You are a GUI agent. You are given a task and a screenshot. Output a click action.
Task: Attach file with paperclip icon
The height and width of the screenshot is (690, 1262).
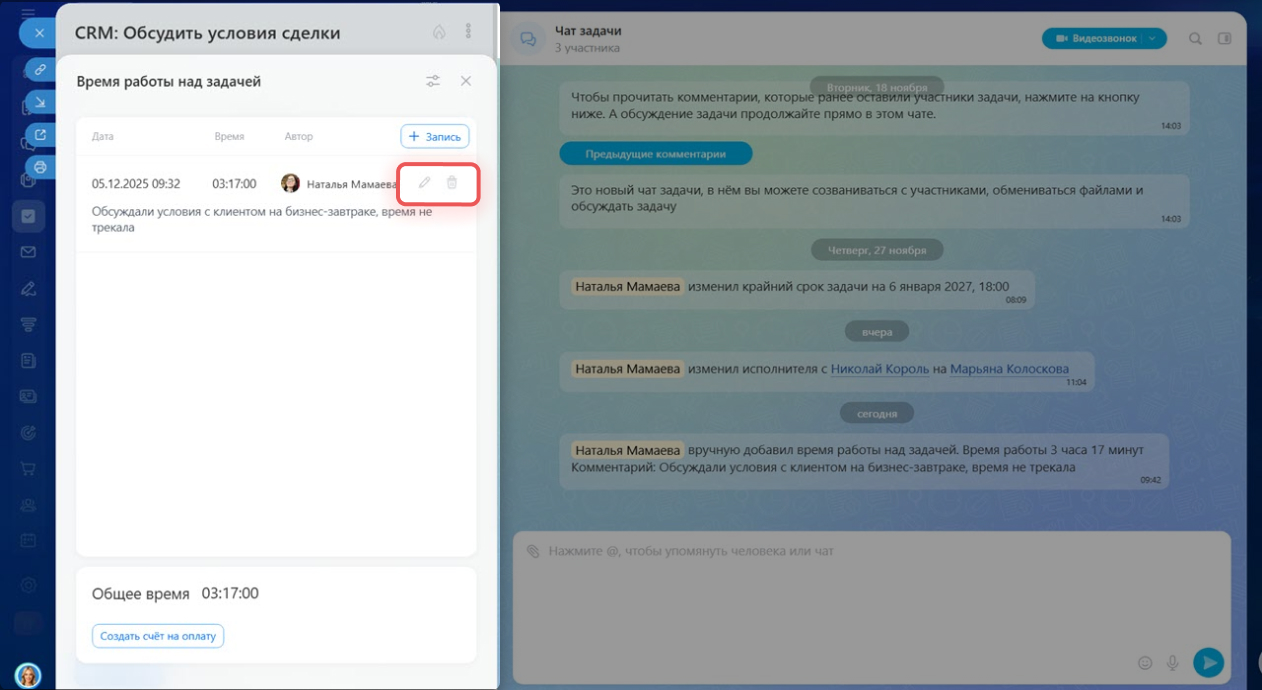click(x=533, y=551)
